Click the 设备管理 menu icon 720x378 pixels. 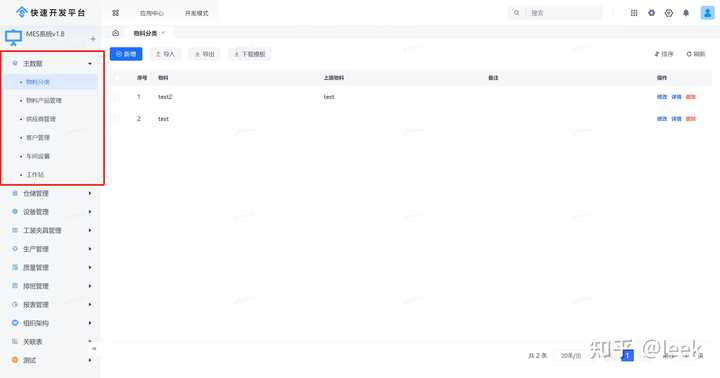(x=15, y=212)
